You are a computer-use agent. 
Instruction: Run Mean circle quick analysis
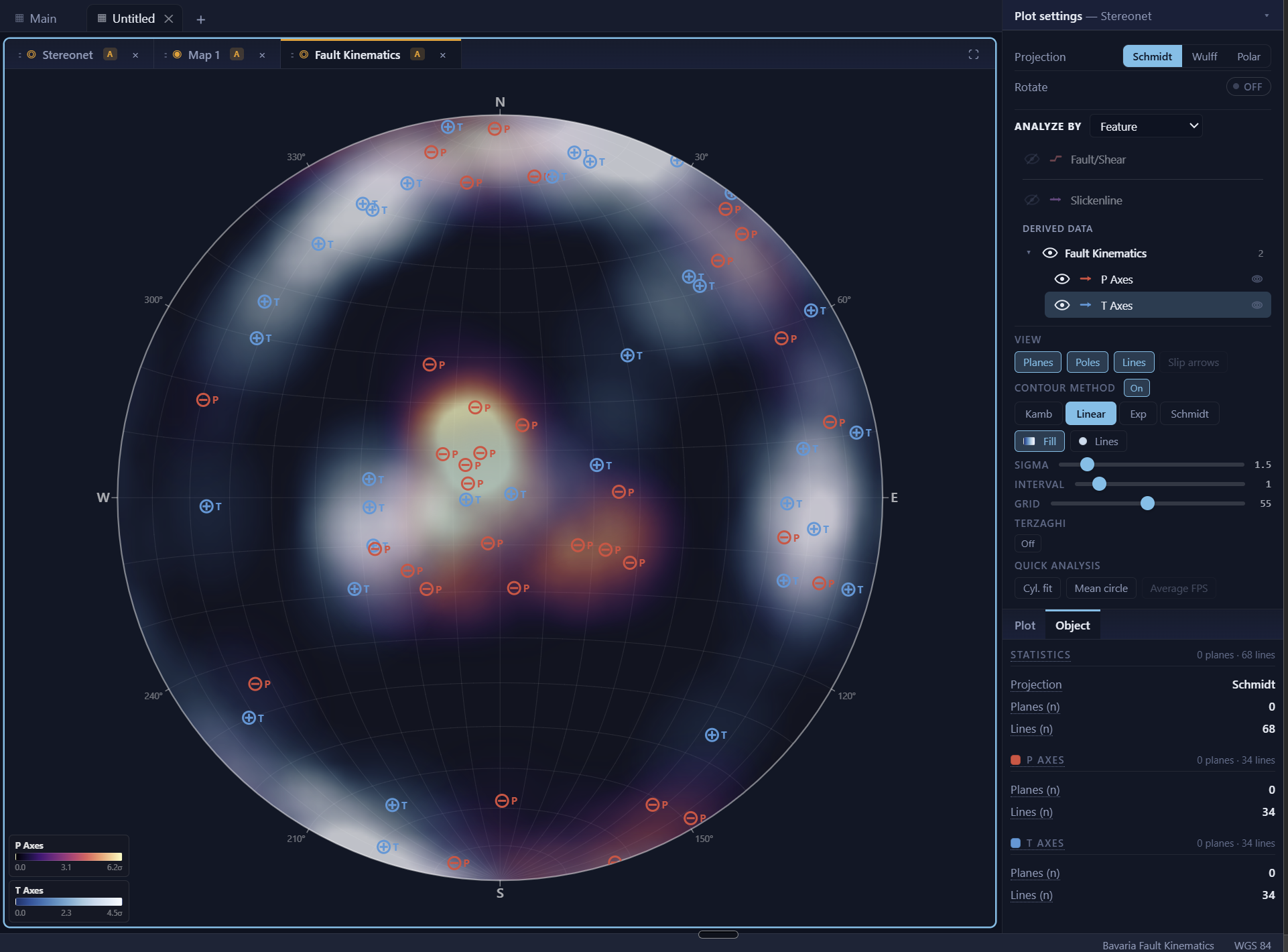[1101, 589]
